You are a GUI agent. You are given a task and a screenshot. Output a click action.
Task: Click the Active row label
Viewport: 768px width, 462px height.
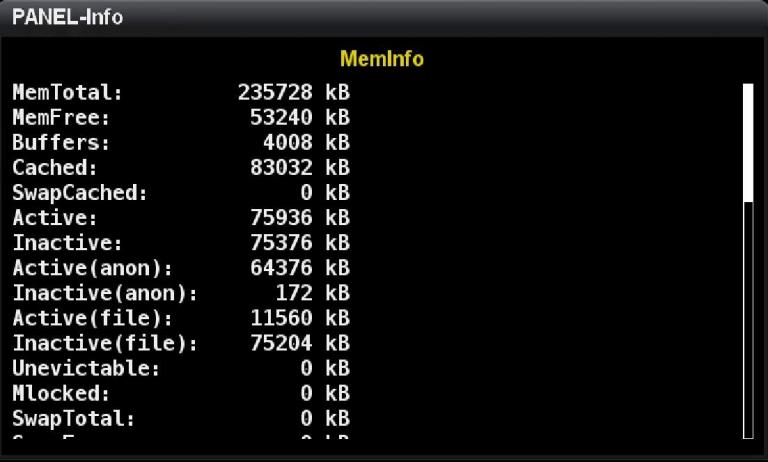[55, 218]
